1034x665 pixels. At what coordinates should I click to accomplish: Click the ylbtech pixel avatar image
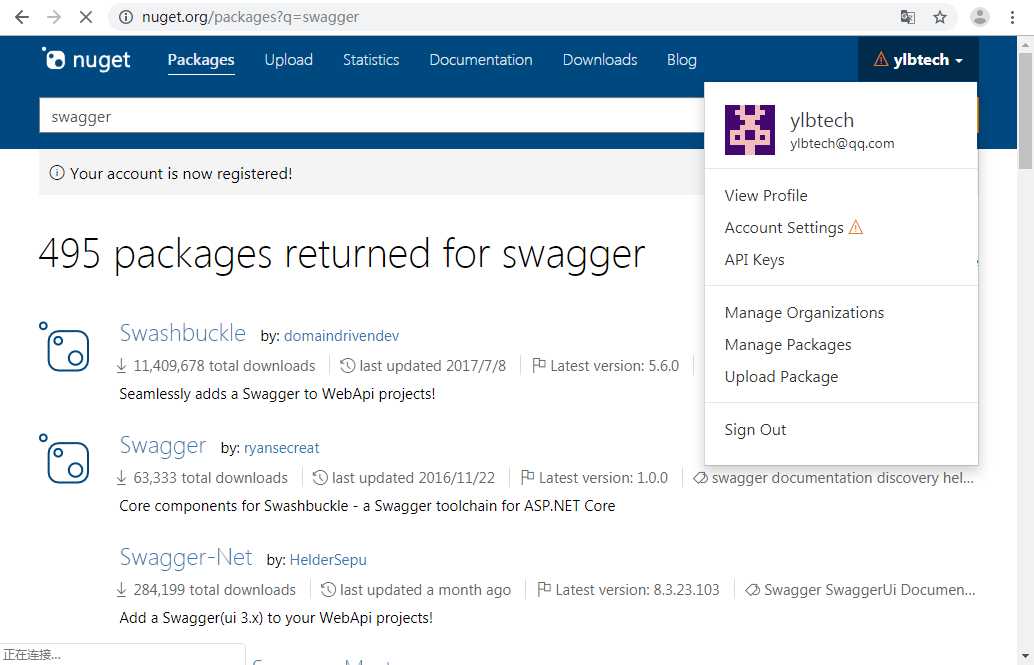(x=750, y=130)
